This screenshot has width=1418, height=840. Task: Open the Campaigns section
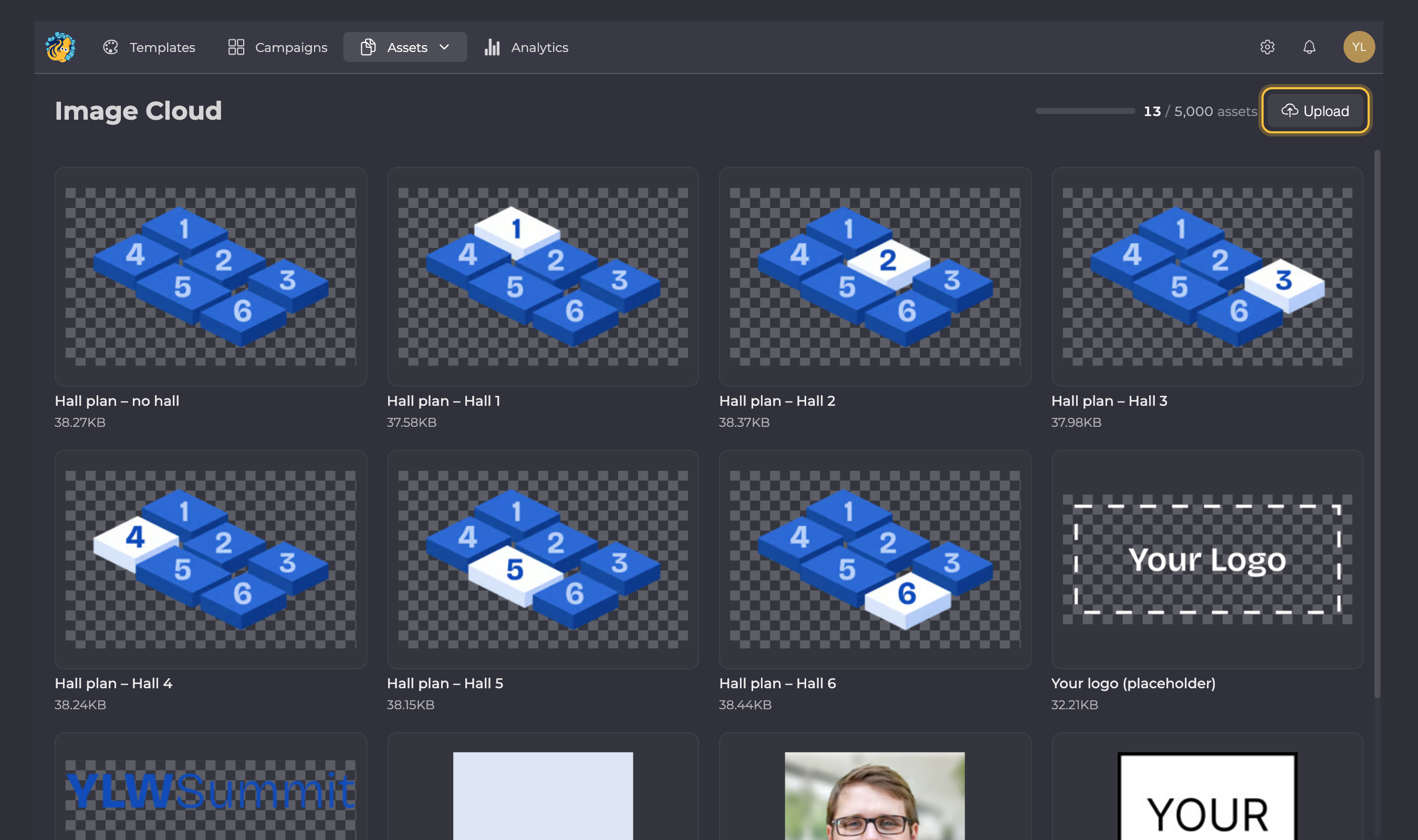tap(277, 47)
